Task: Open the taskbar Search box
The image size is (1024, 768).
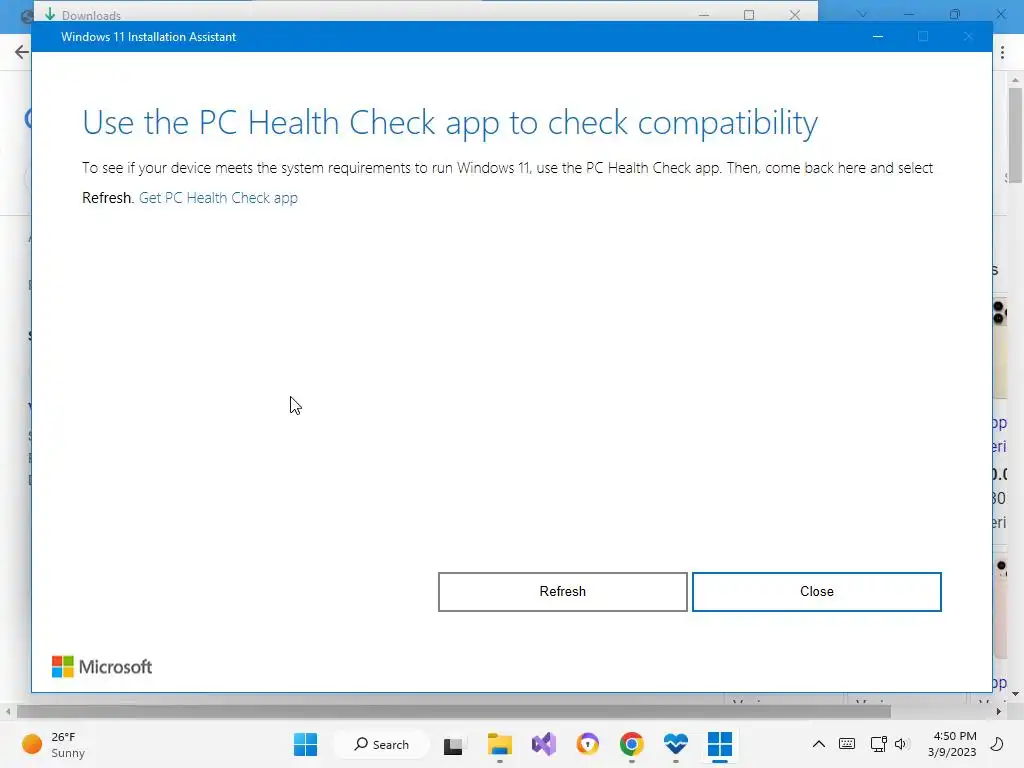Action: [x=382, y=744]
